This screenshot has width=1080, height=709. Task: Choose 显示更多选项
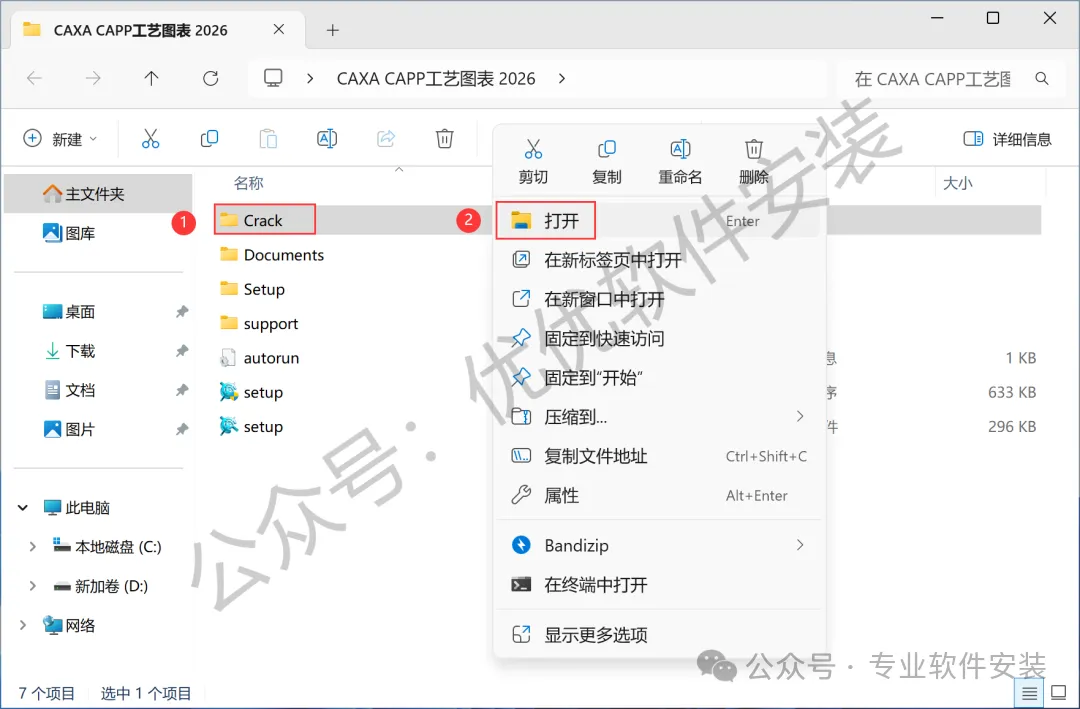658,635
